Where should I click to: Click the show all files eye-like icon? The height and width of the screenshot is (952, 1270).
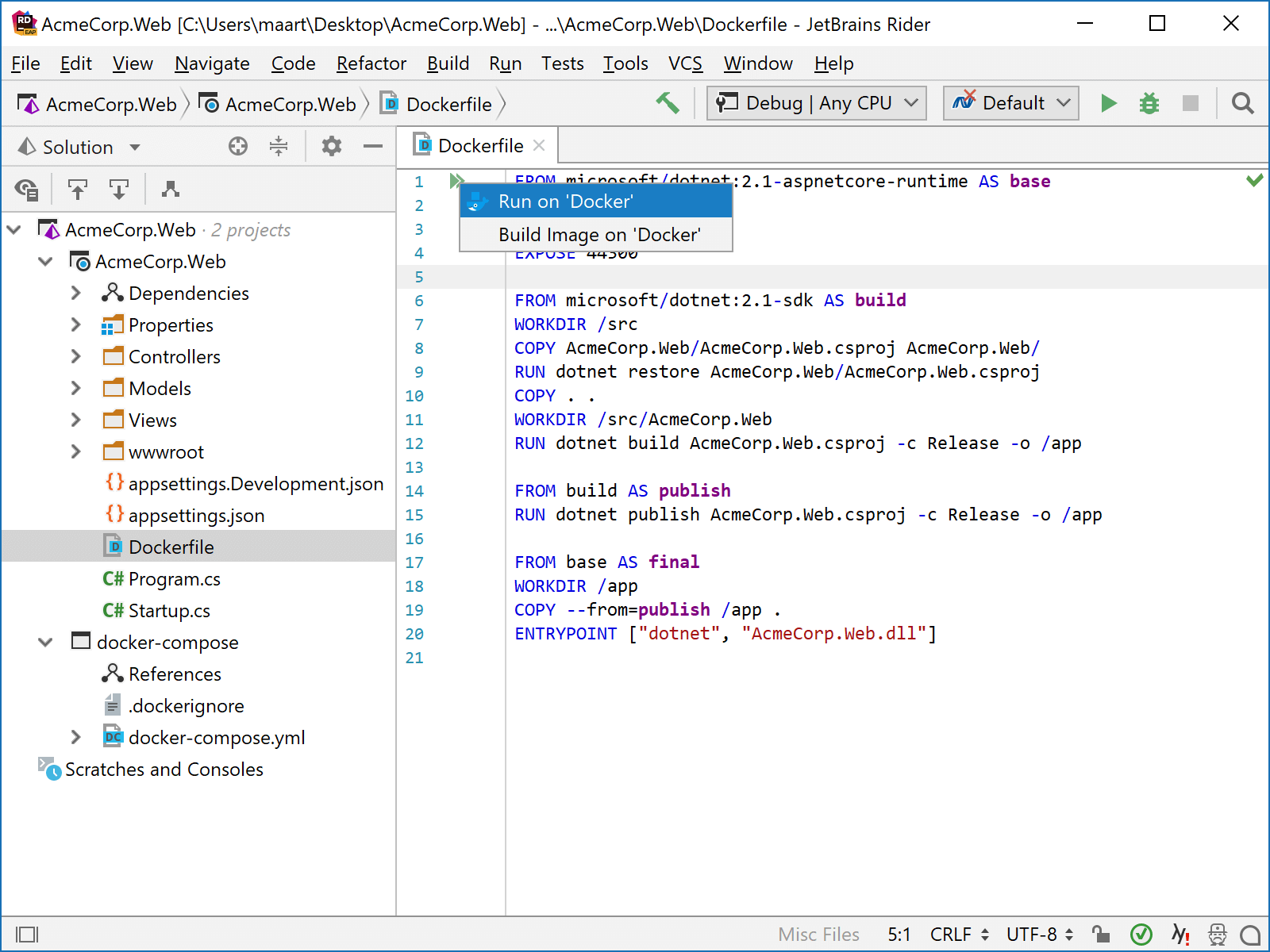coord(26,189)
